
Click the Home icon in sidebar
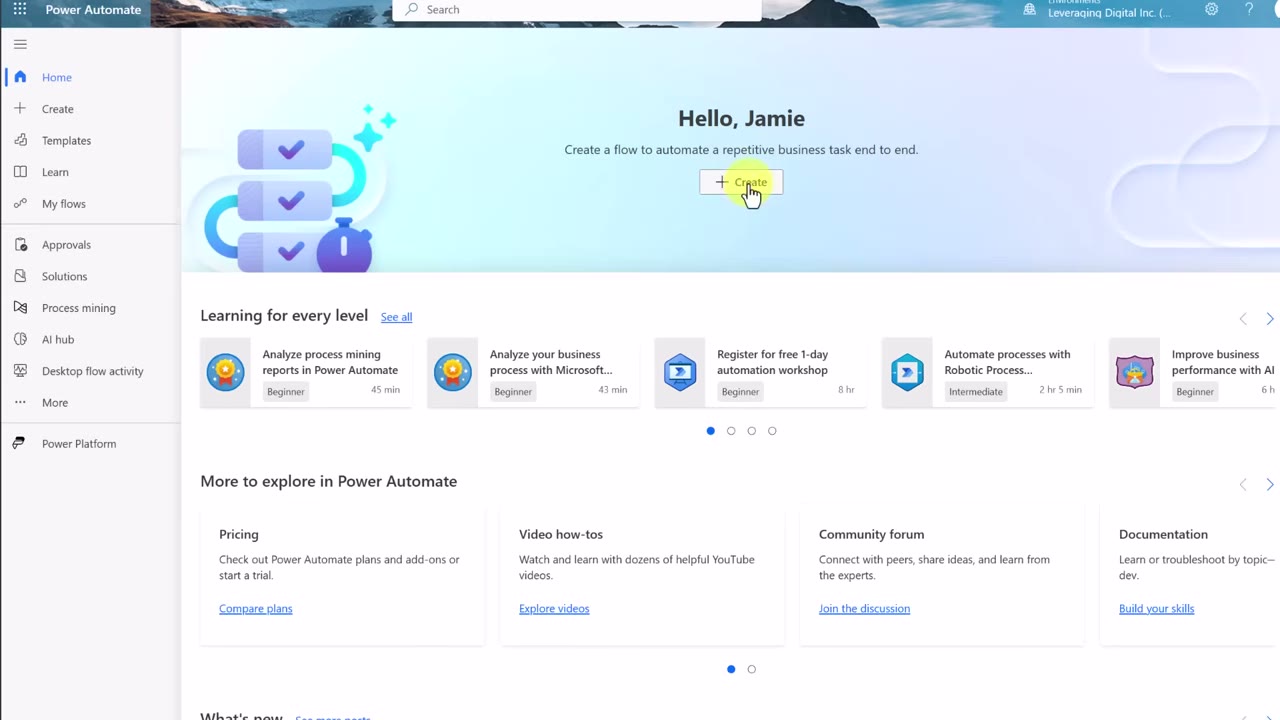click(x=20, y=77)
